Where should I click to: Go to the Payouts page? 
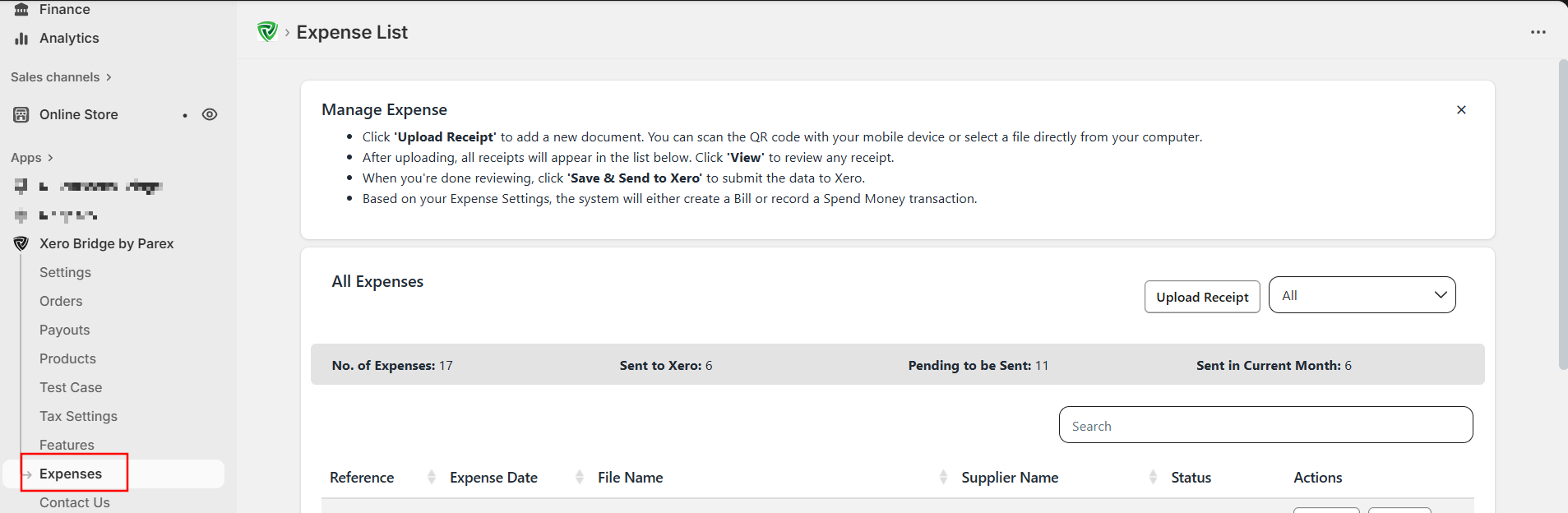(x=64, y=330)
